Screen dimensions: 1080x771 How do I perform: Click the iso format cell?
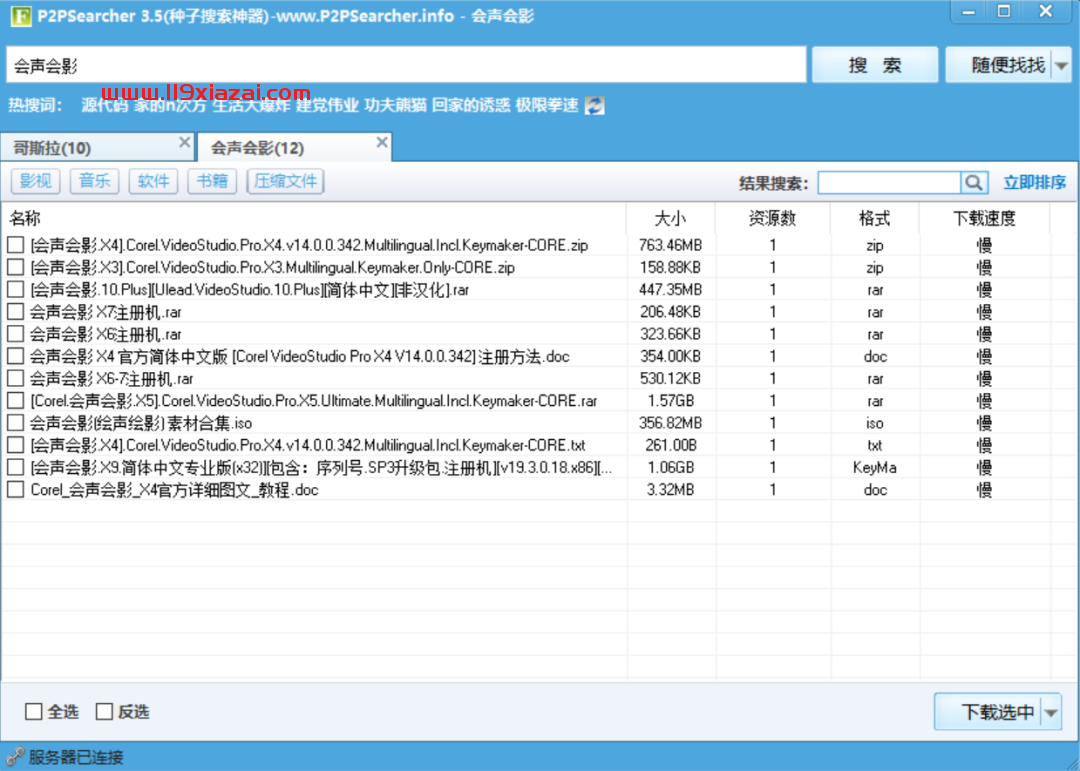coord(875,423)
